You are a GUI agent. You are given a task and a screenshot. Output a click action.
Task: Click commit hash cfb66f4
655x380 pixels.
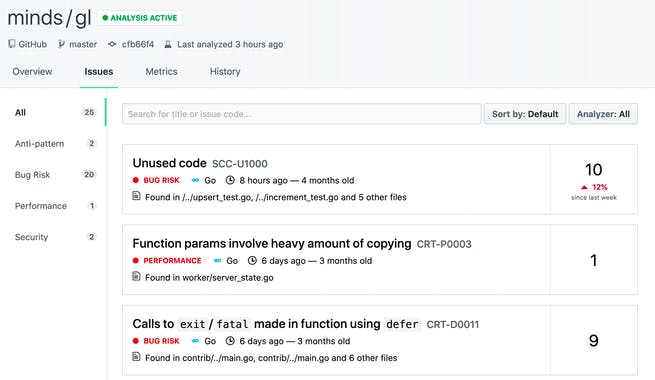138,44
